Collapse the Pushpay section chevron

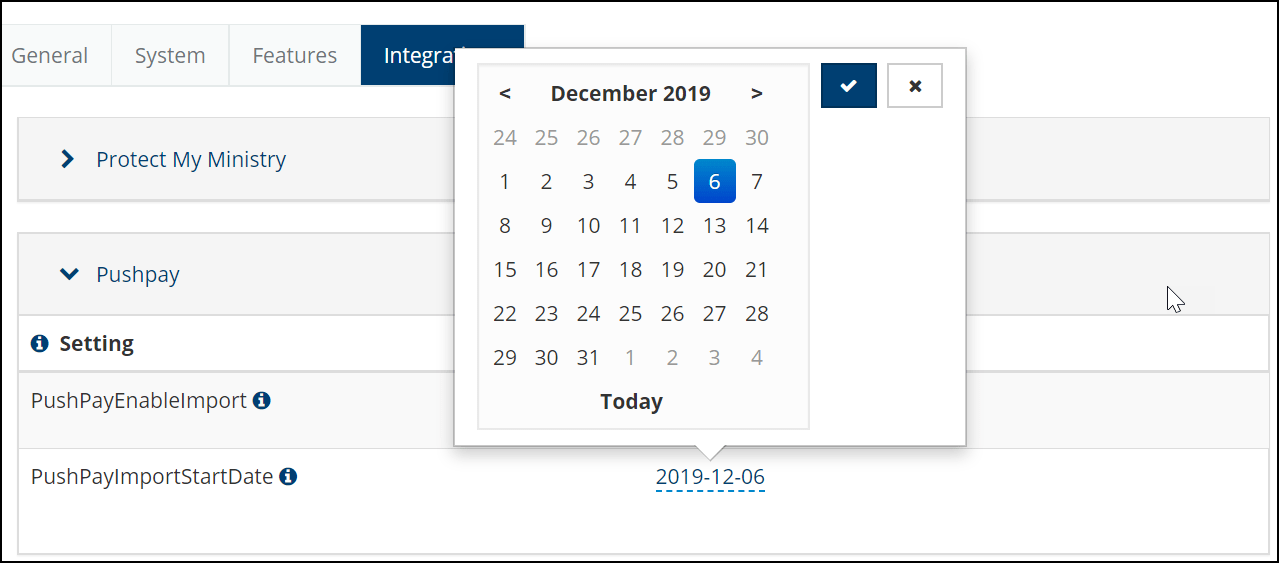69,274
